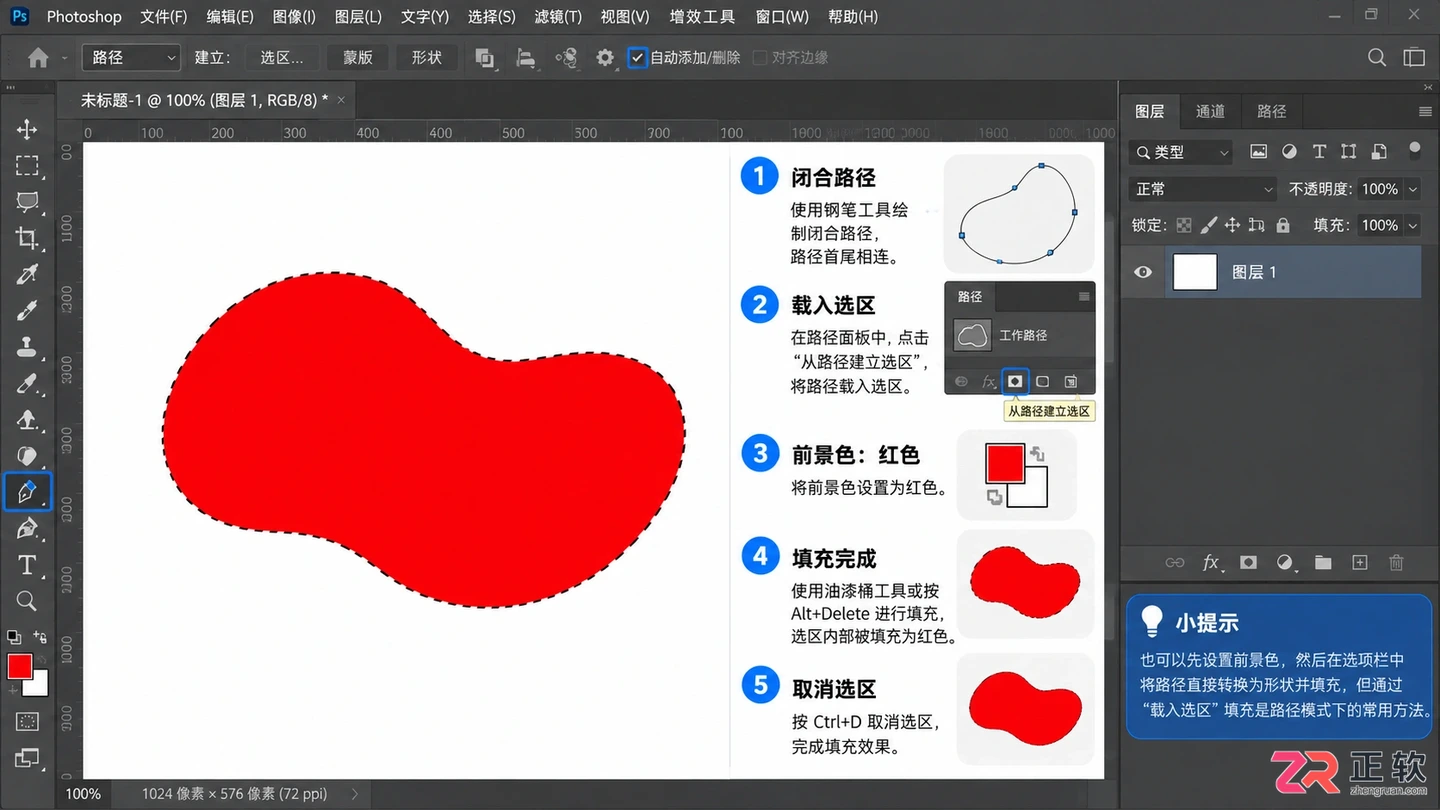Toggle filter for text layers
Screen dimensions: 1440x810
pos(1319,152)
